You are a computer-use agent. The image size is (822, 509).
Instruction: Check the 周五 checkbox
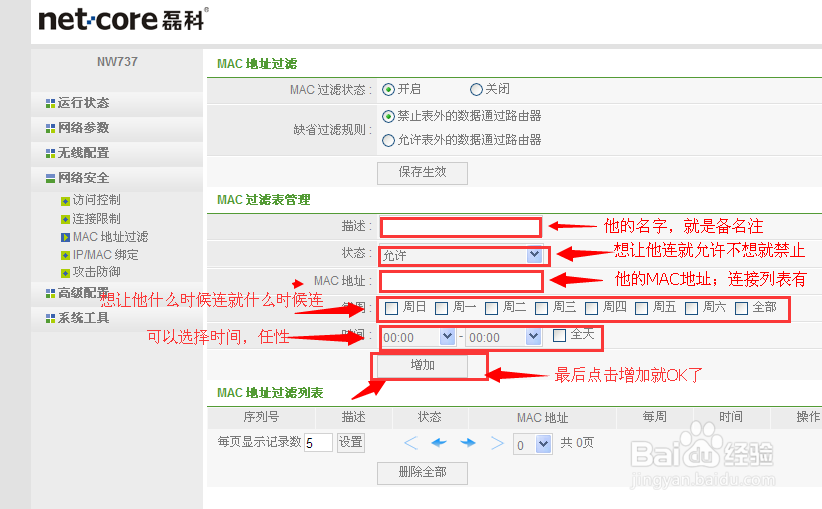641,308
